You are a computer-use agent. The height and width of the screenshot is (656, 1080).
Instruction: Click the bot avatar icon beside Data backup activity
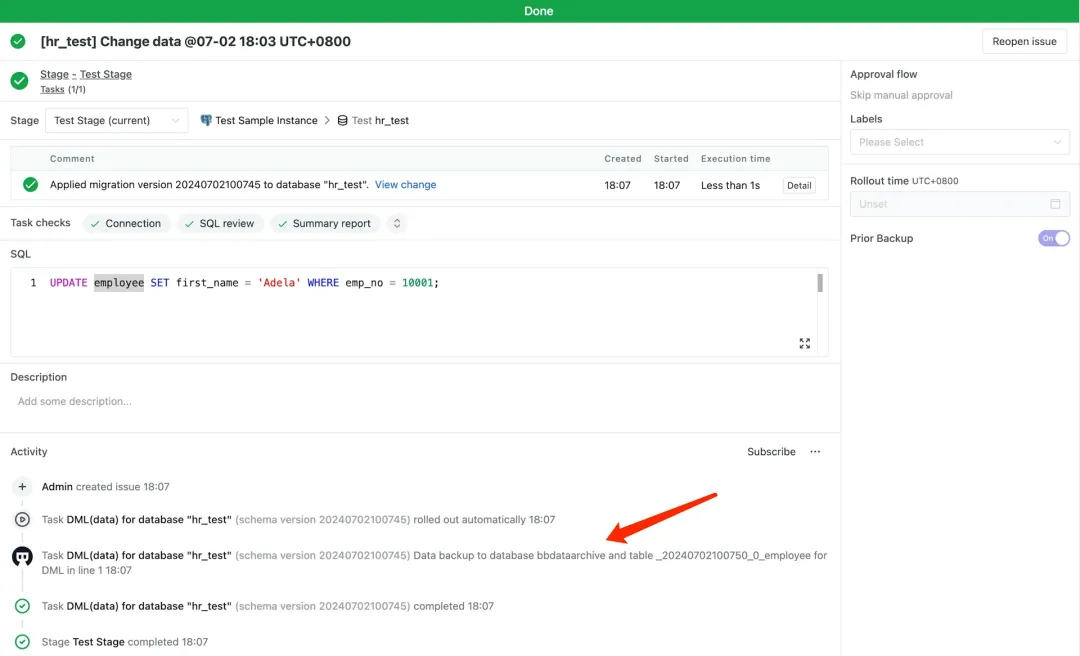[22, 556]
